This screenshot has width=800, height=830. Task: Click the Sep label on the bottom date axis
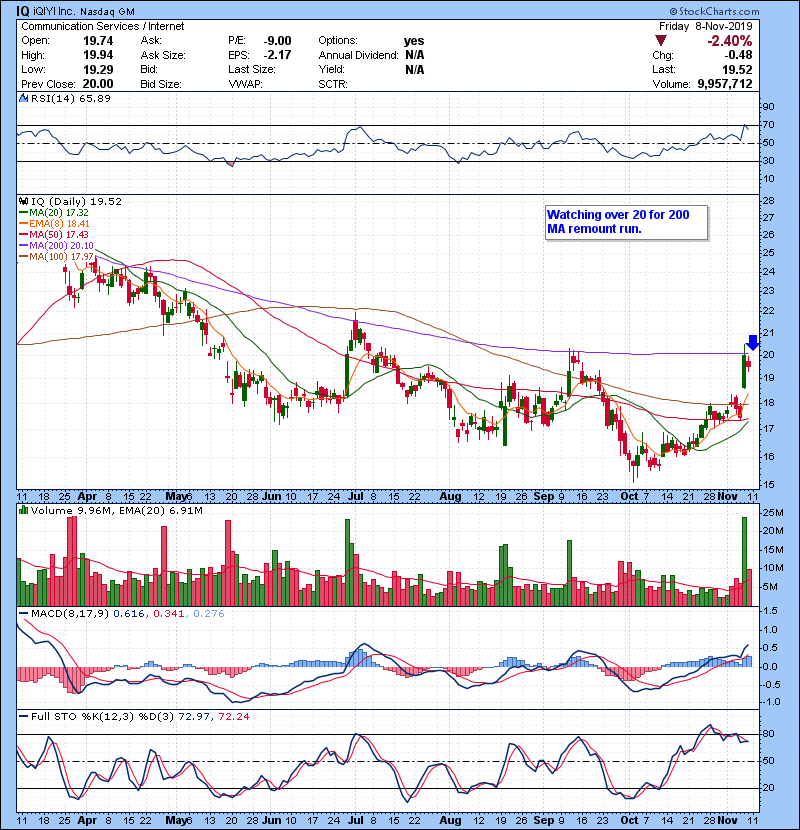click(x=543, y=820)
